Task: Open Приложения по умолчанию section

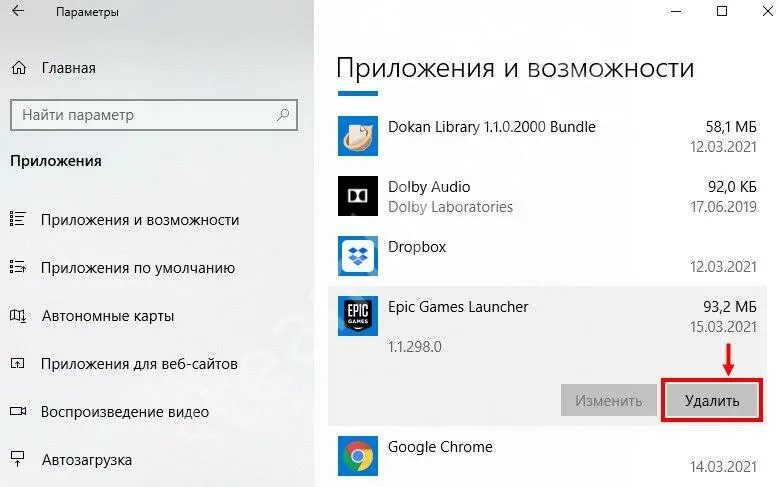Action: (138, 268)
